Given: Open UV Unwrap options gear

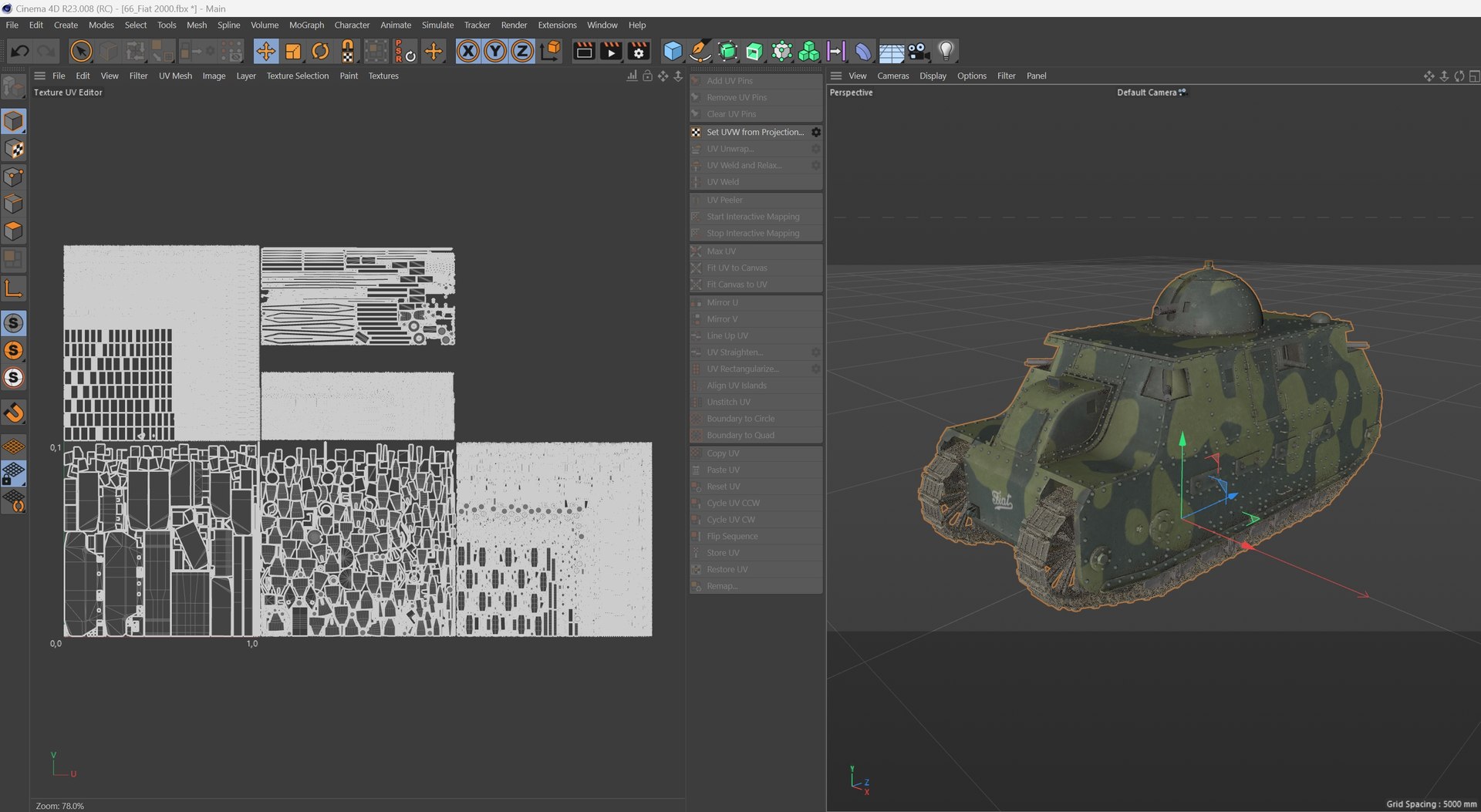Looking at the screenshot, I should tap(815, 149).
